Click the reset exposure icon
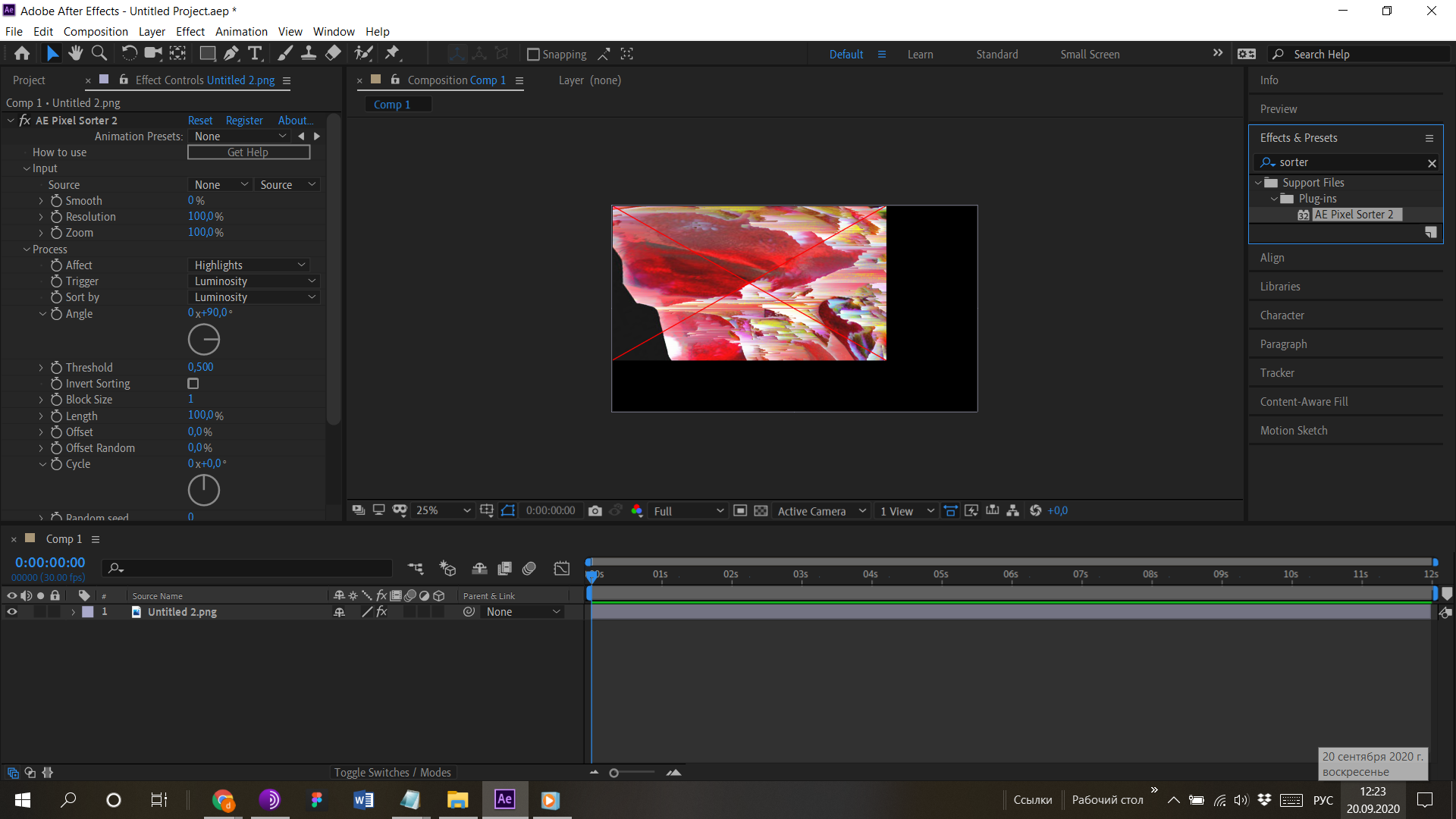The image size is (1456, 819). tap(1035, 511)
